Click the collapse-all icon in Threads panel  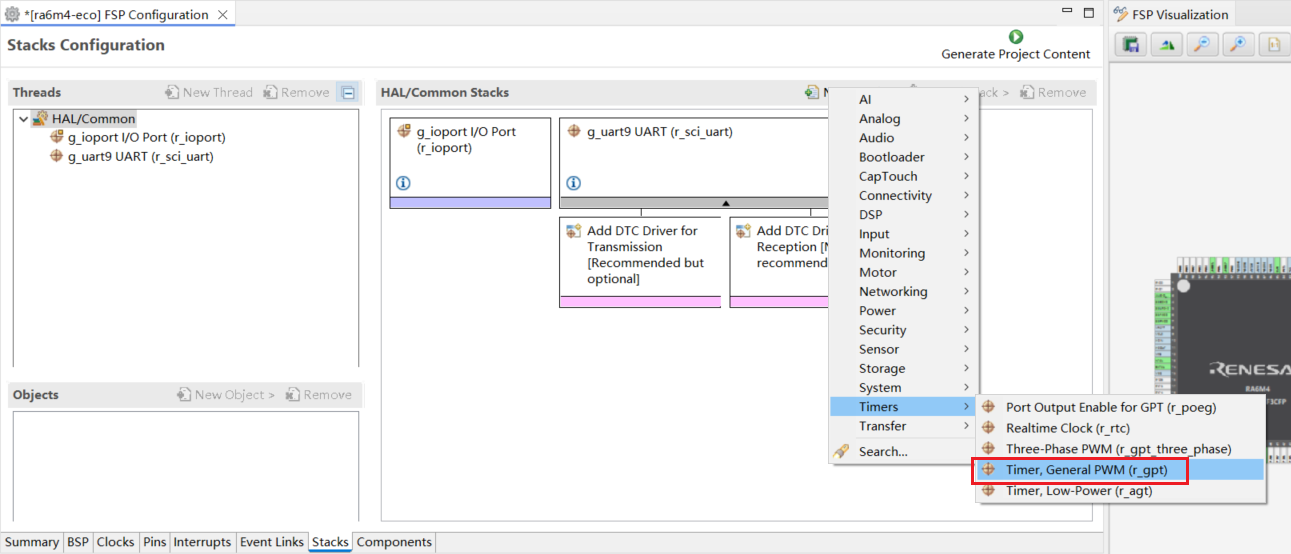click(347, 92)
